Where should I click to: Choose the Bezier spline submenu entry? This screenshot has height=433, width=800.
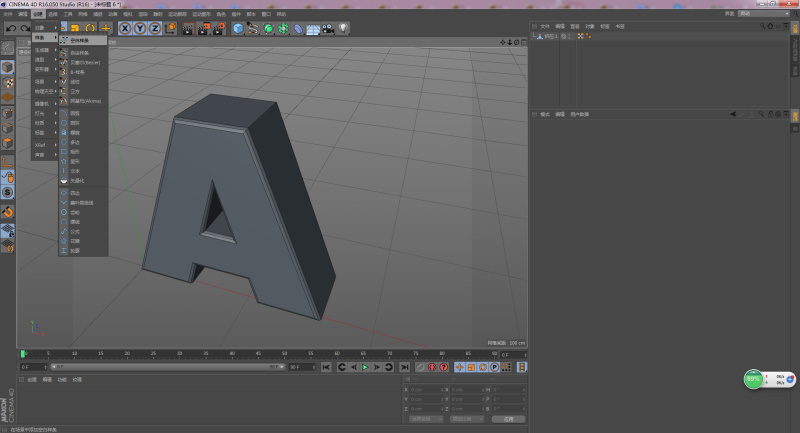[83, 62]
